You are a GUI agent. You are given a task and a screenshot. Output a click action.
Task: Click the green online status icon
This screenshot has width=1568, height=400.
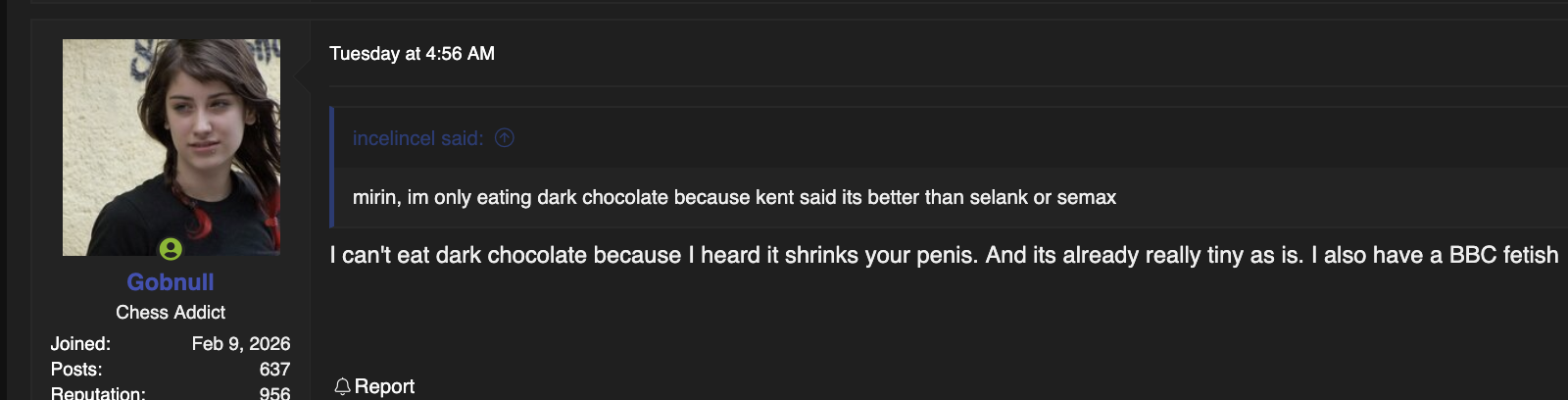pos(171,249)
